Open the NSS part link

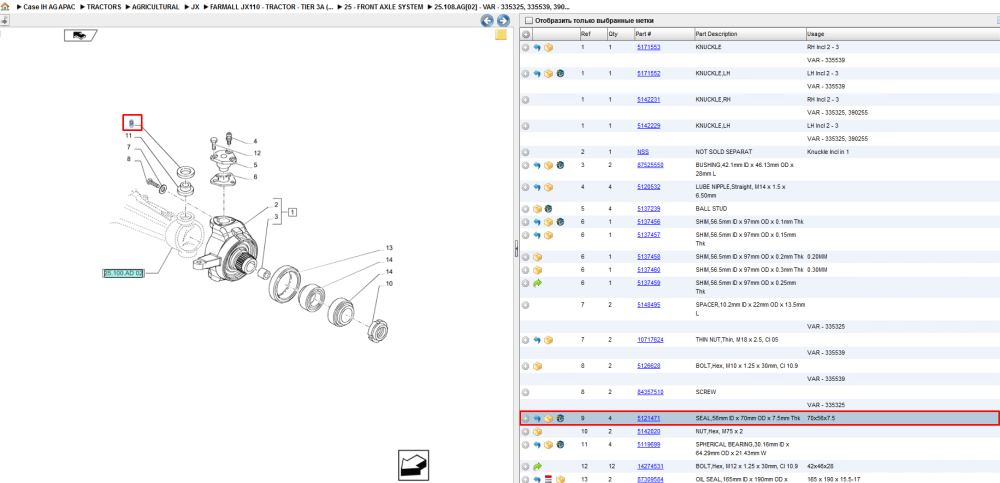point(643,152)
